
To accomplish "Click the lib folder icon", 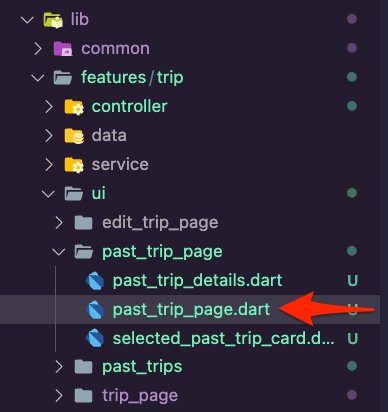I will (x=53, y=20).
